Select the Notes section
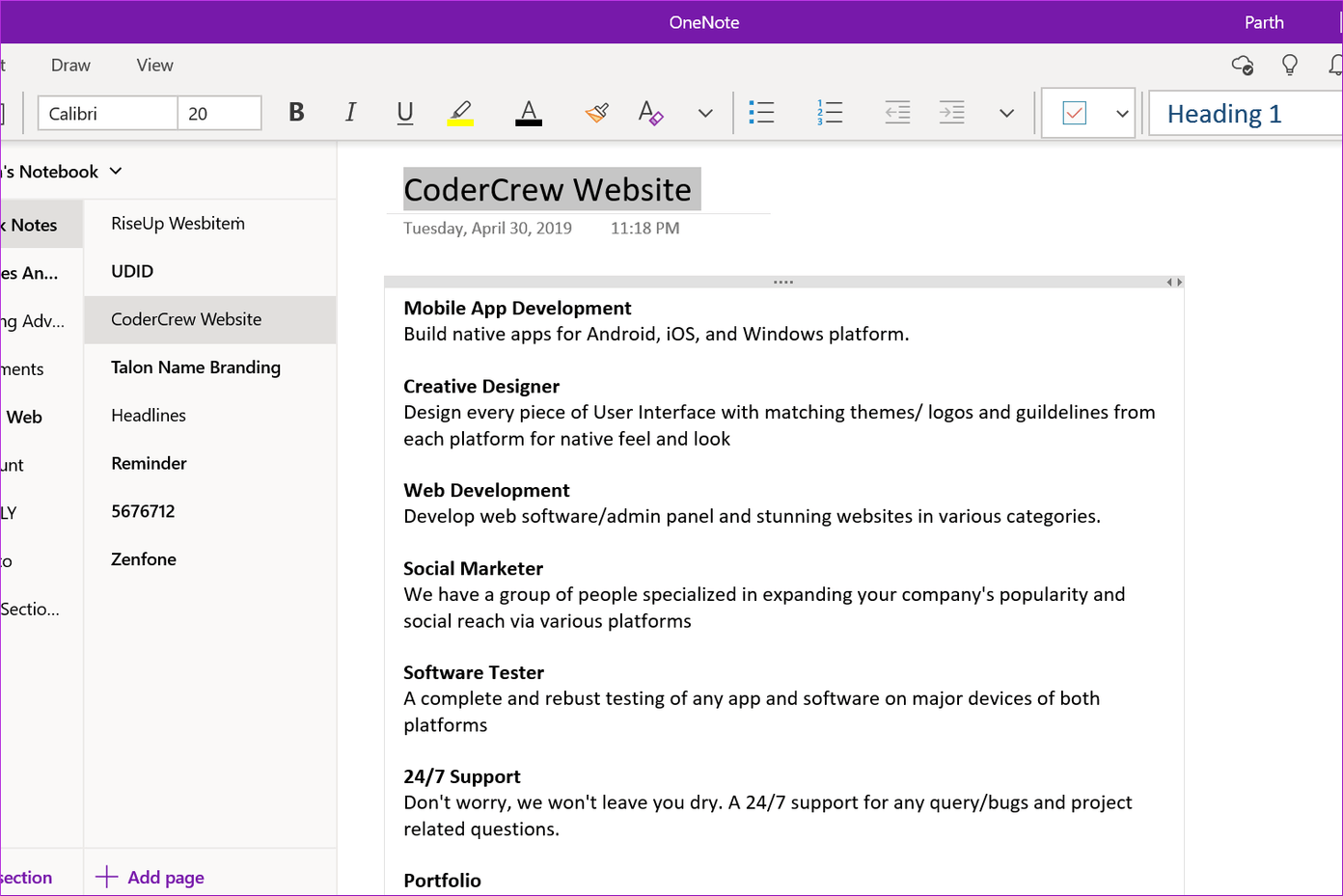This screenshot has width=1343, height=896. tap(41, 225)
